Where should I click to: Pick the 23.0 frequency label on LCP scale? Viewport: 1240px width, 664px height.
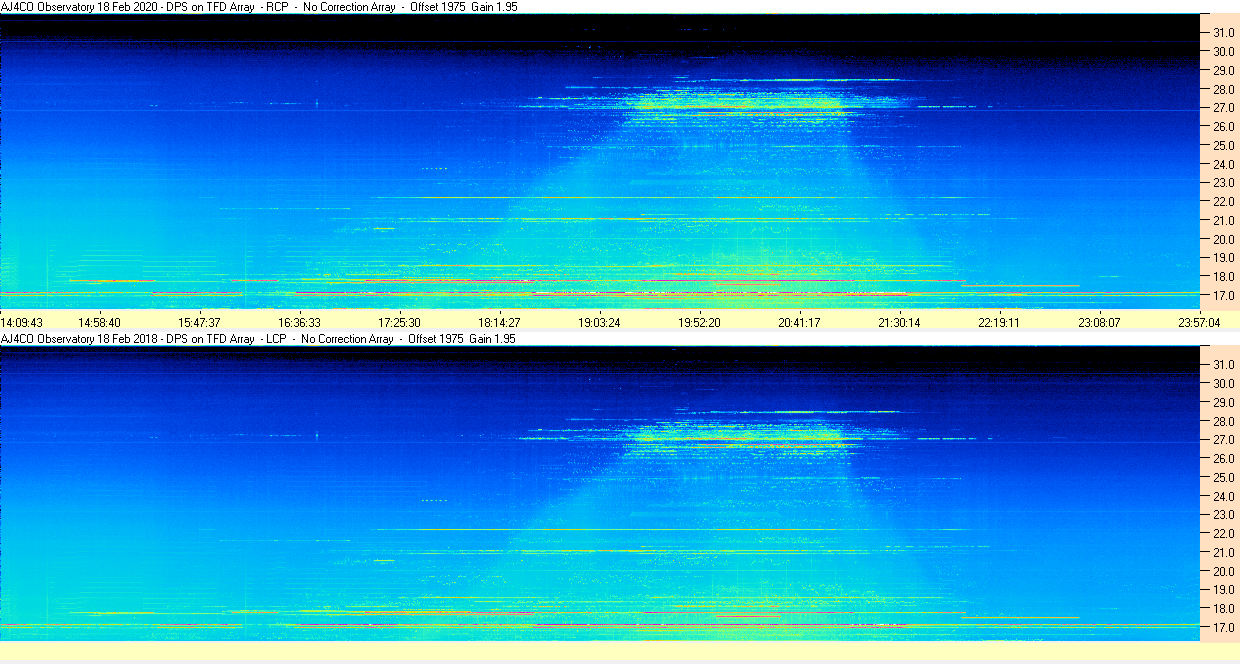pos(1224,515)
